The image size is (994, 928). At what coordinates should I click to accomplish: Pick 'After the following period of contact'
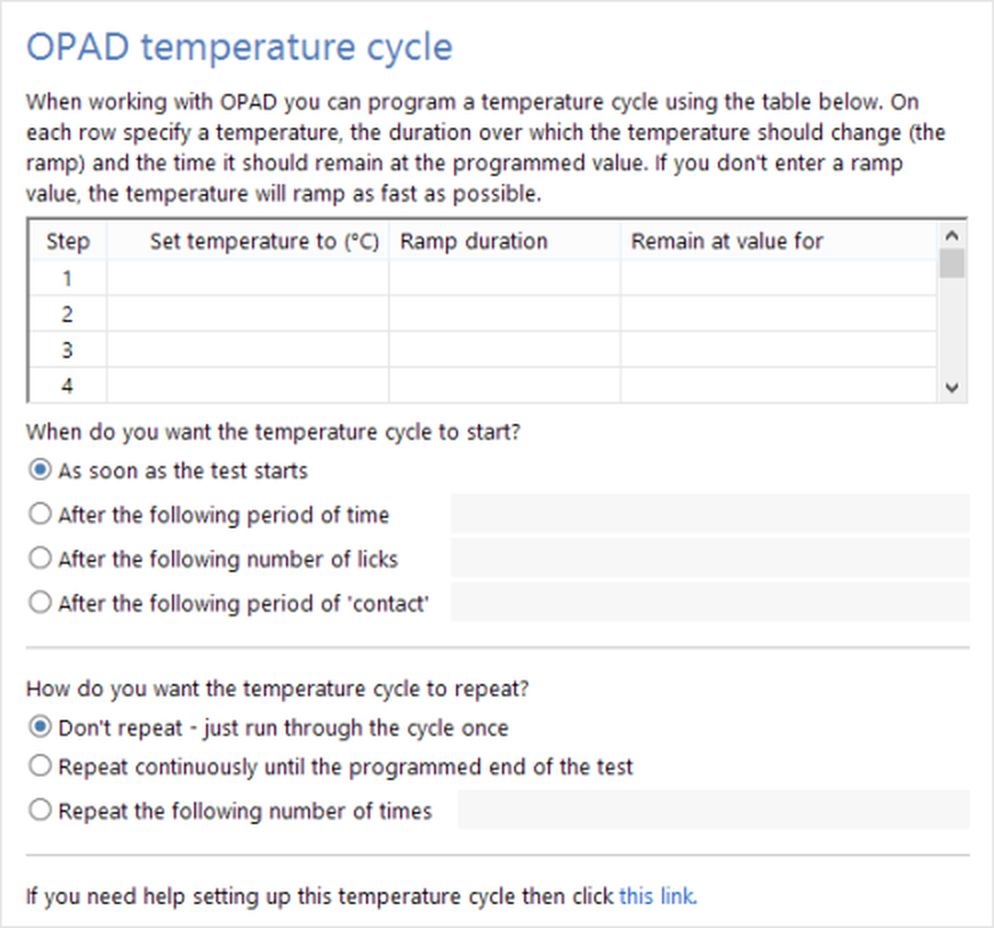(x=40, y=602)
